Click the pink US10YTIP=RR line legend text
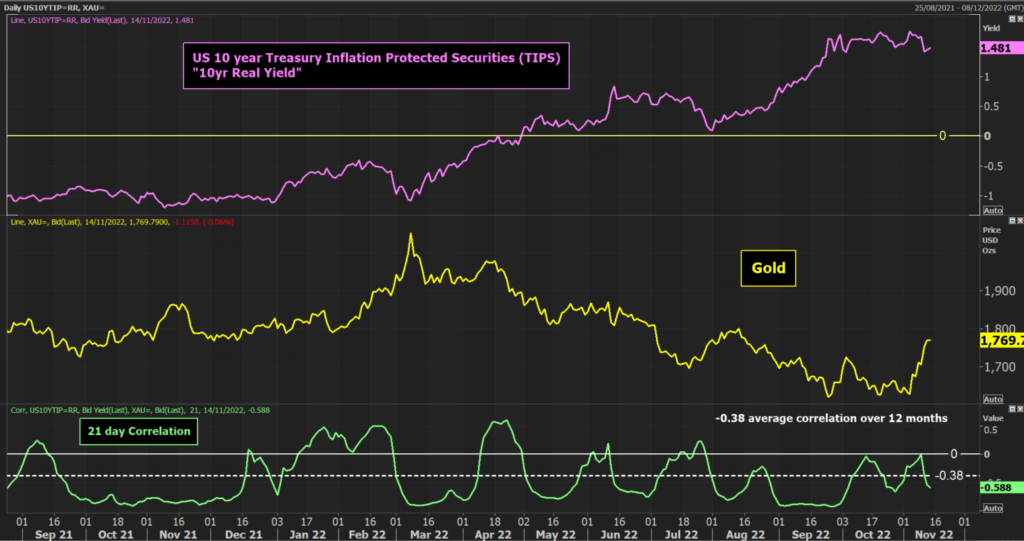 point(102,20)
